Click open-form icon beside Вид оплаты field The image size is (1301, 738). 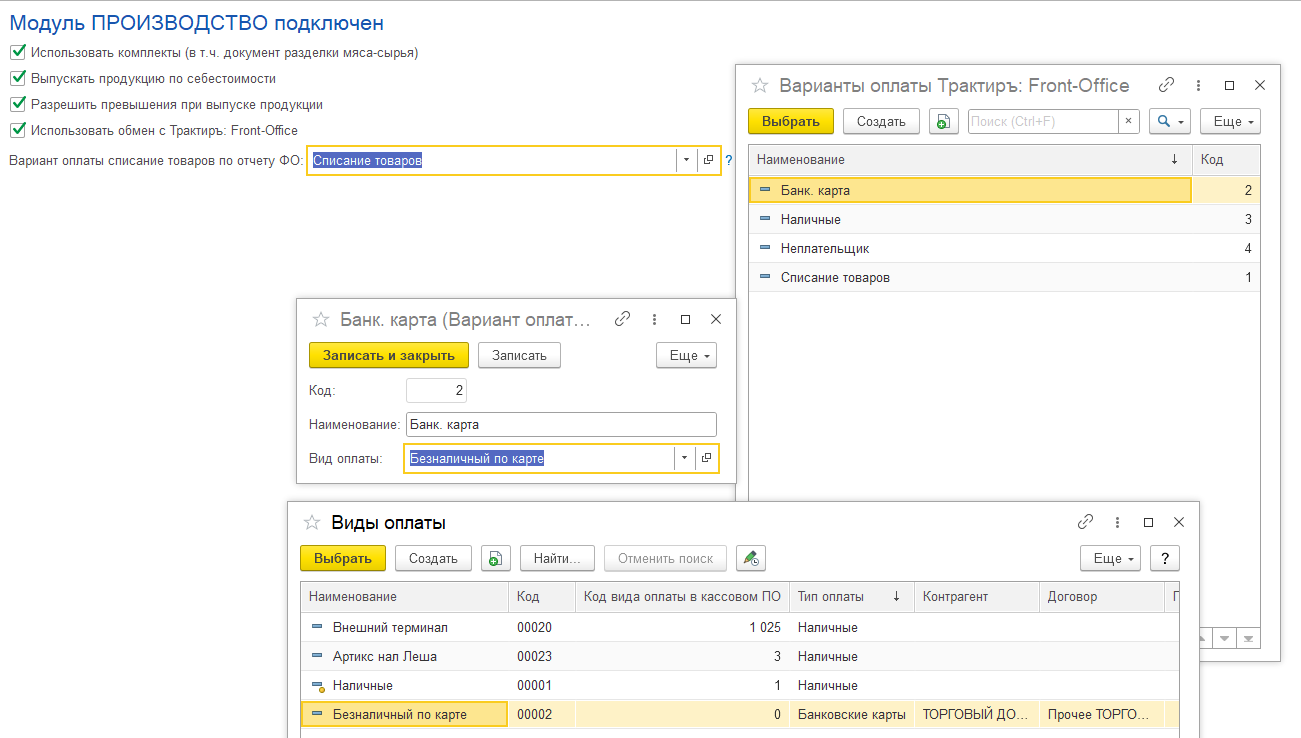pos(707,458)
